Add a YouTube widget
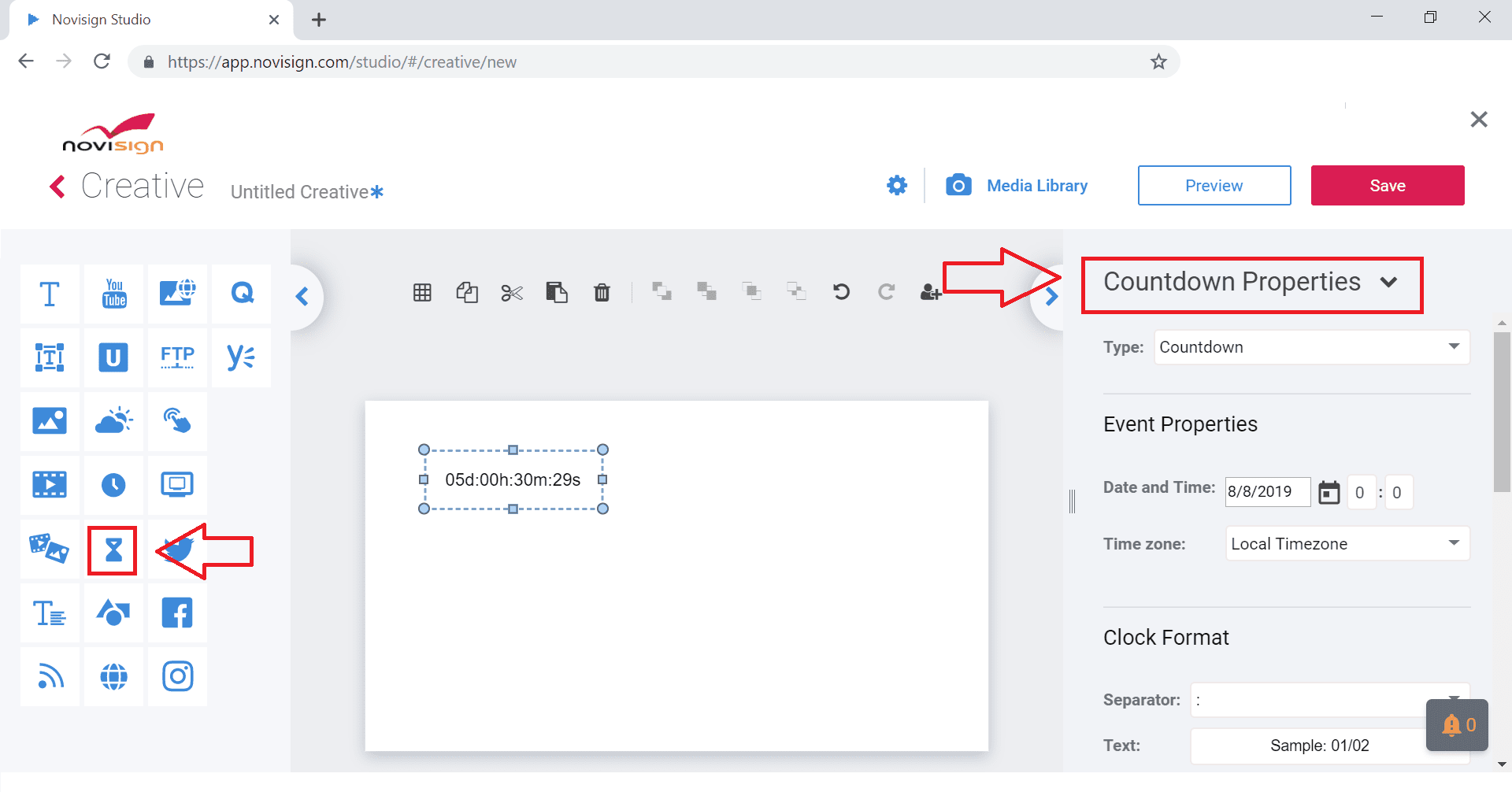The height and width of the screenshot is (792, 1512). (x=114, y=294)
